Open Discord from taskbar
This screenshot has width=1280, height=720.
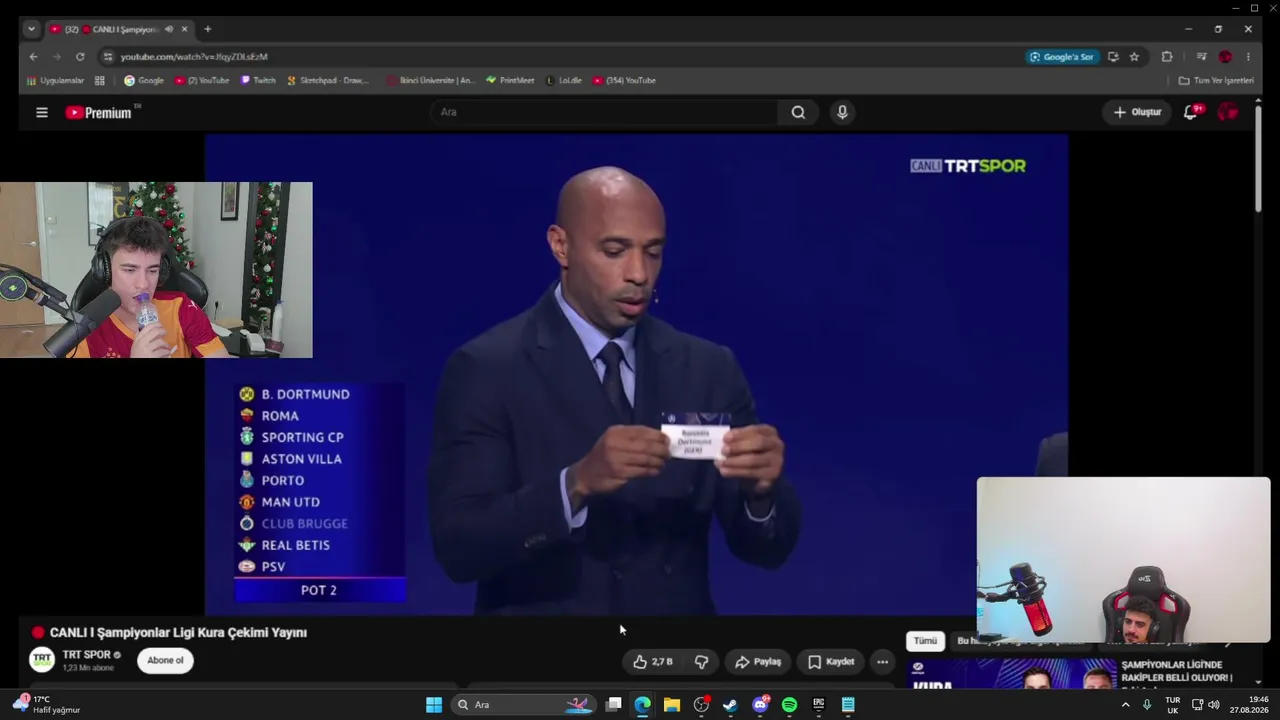point(760,705)
